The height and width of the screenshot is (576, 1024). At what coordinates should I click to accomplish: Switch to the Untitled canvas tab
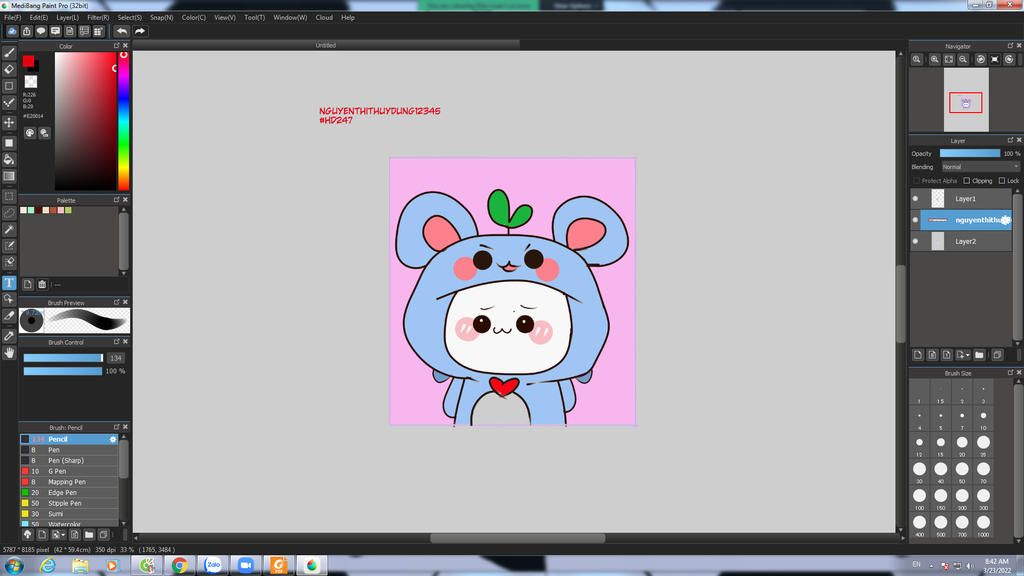click(x=326, y=45)
